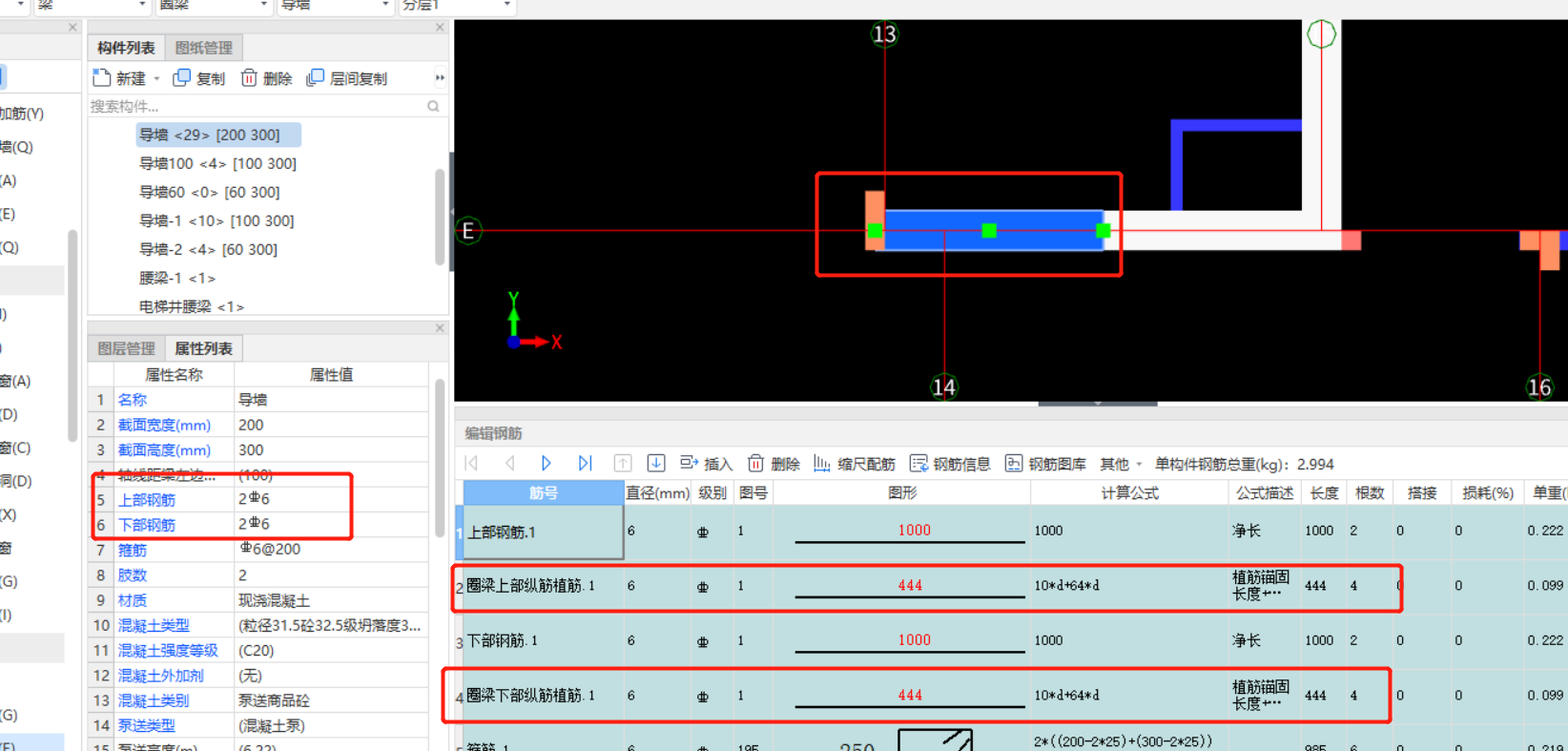Viewport: 1568px width, 751px height.
Task: Click axis bubble 14 in drawing
Action: click(x=943, y=386)
